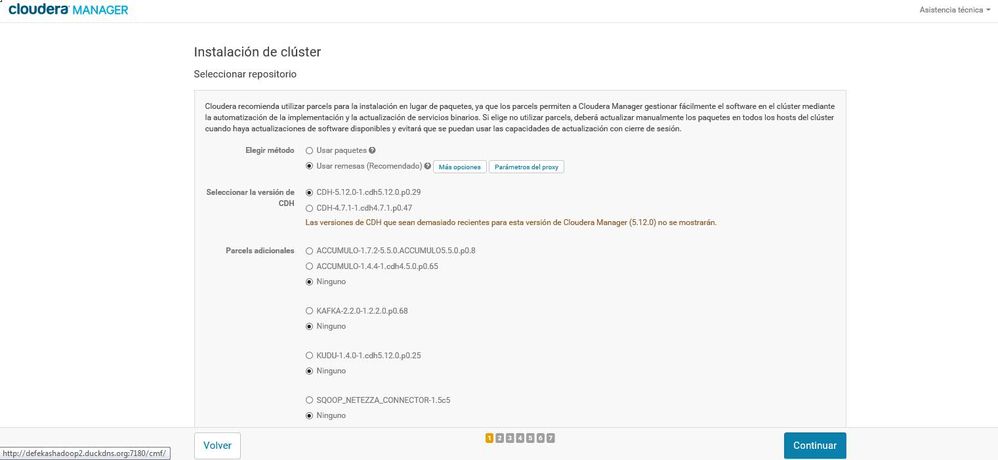
Task: Click current wizard step 1 indicator
Action: [x=490, y=438]
